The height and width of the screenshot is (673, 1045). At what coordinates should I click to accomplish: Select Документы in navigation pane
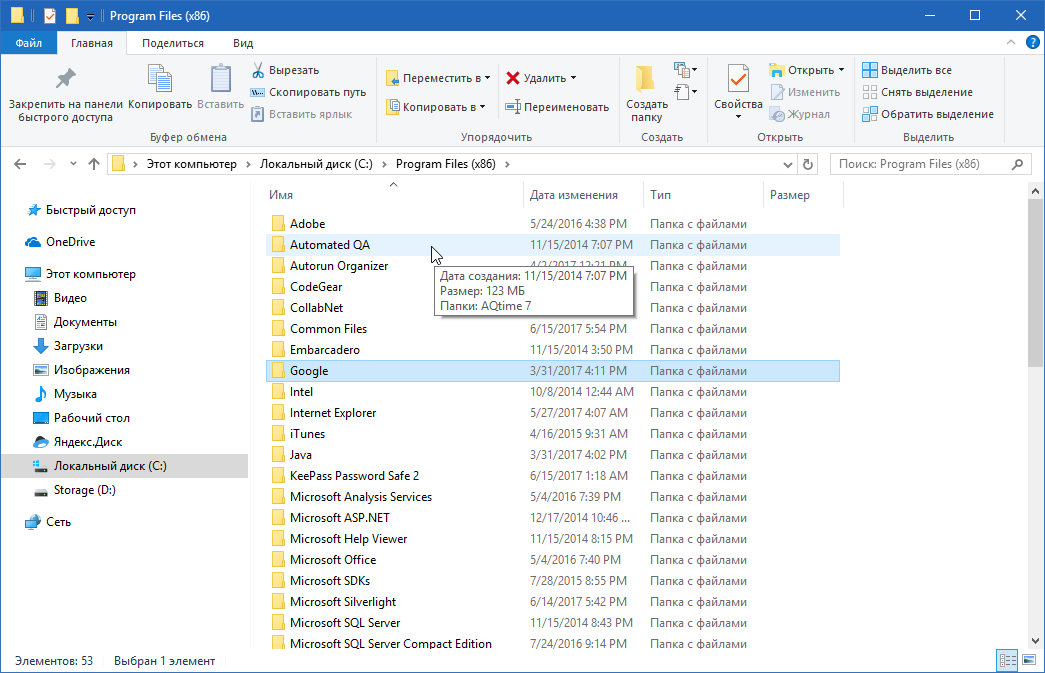pos(75,322)
